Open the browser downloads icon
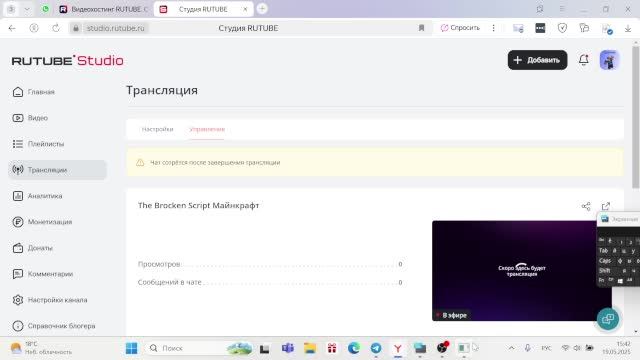640x360 pixels. (628, 28)
